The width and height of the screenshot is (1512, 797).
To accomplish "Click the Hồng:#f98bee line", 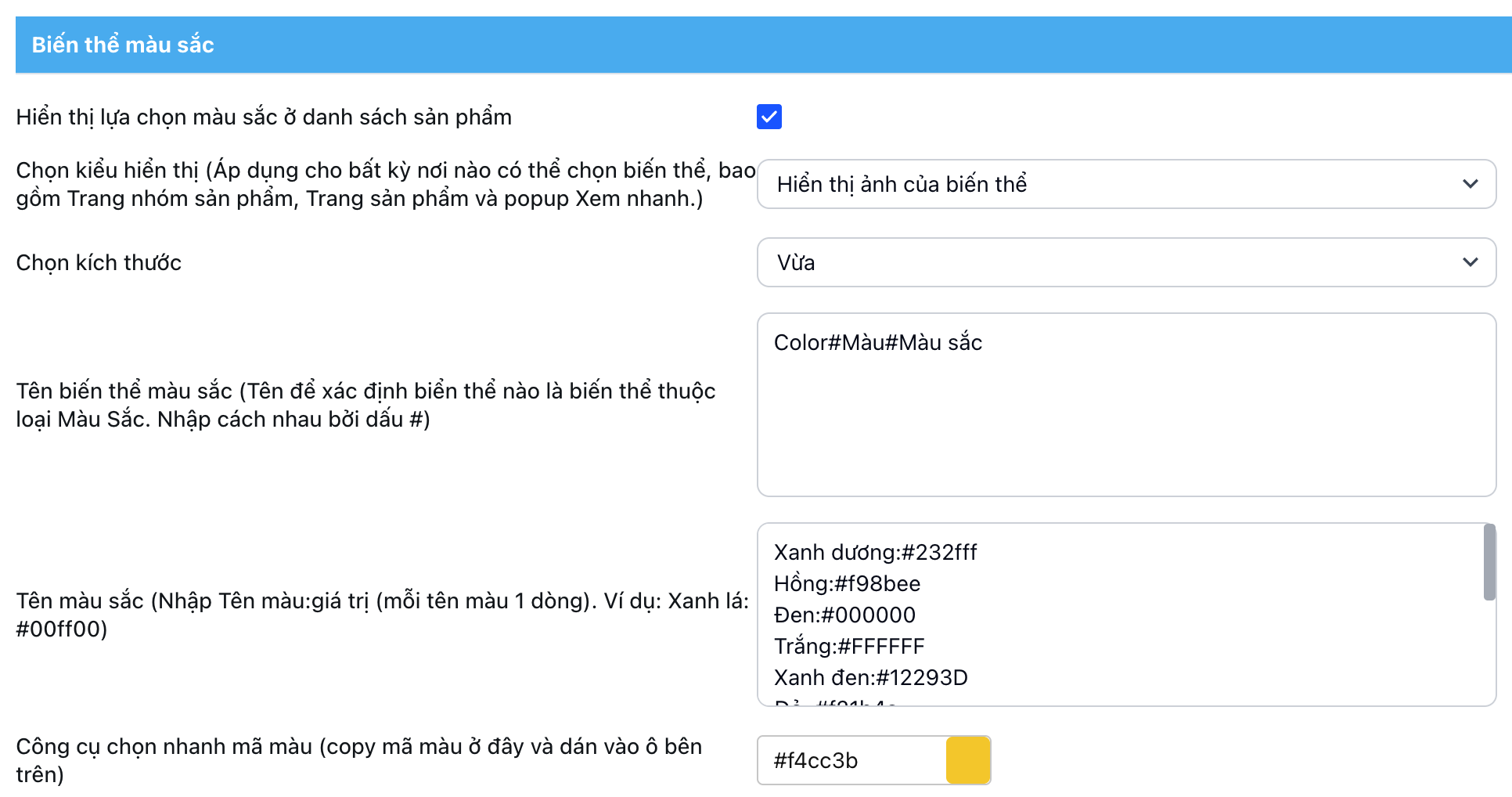I will pos(847,584).
